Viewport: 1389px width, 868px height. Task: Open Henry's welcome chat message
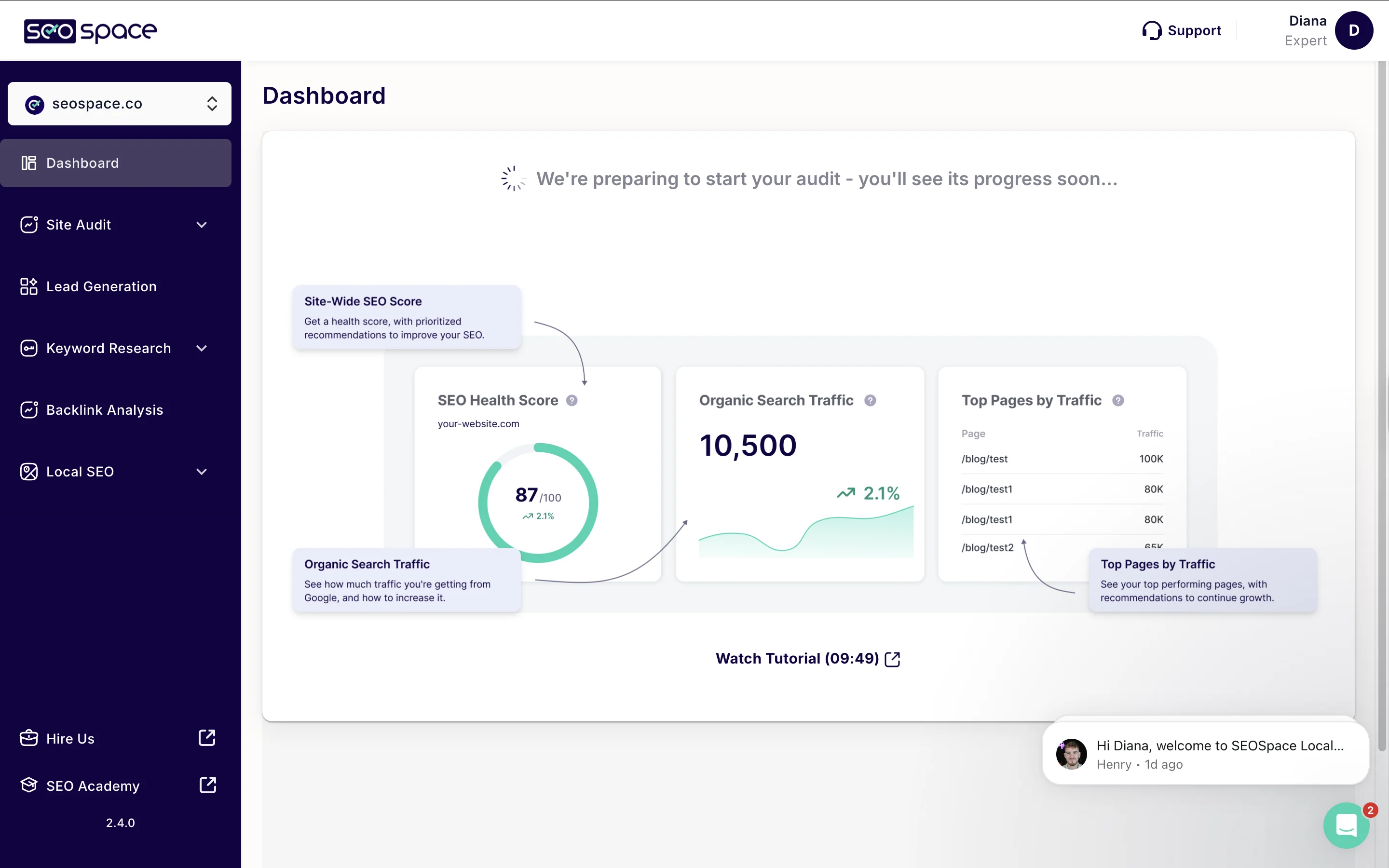tap(1205, 754)
